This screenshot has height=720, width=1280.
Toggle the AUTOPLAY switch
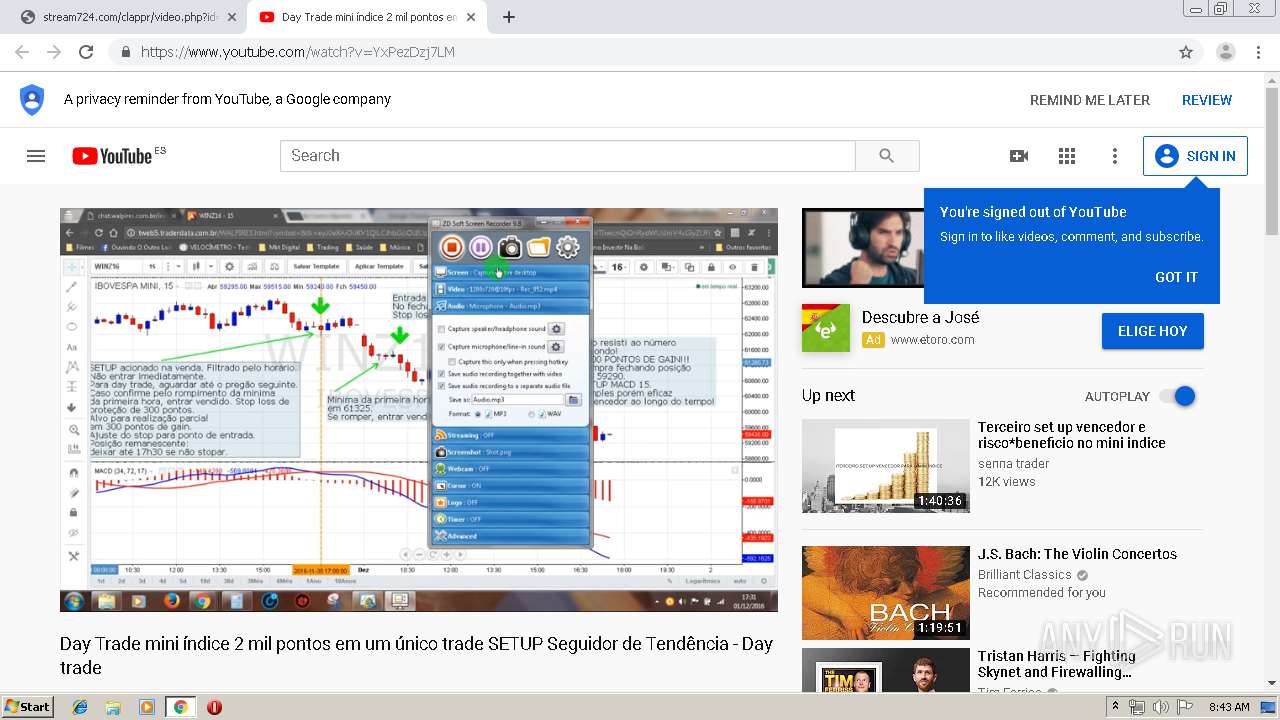(1178, 396)
